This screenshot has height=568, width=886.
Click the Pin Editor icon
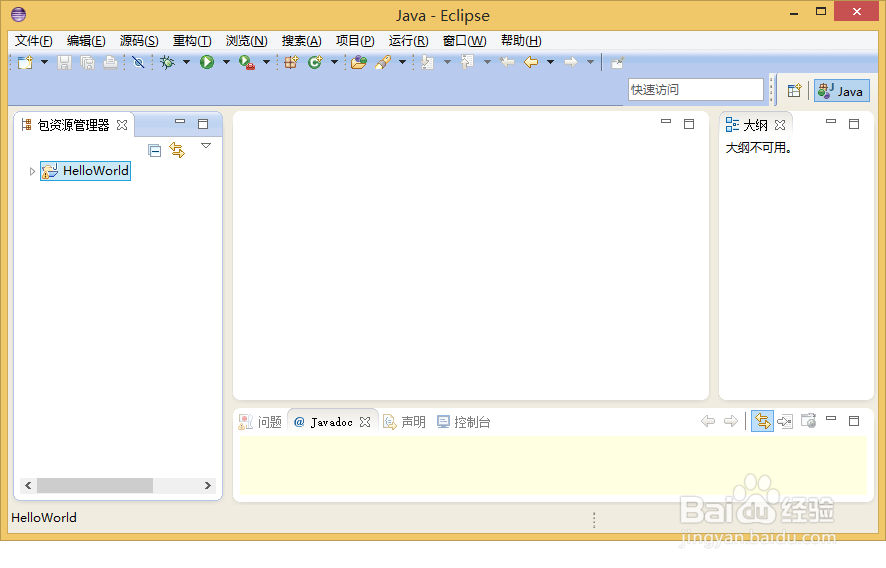[x=618, y=62]
